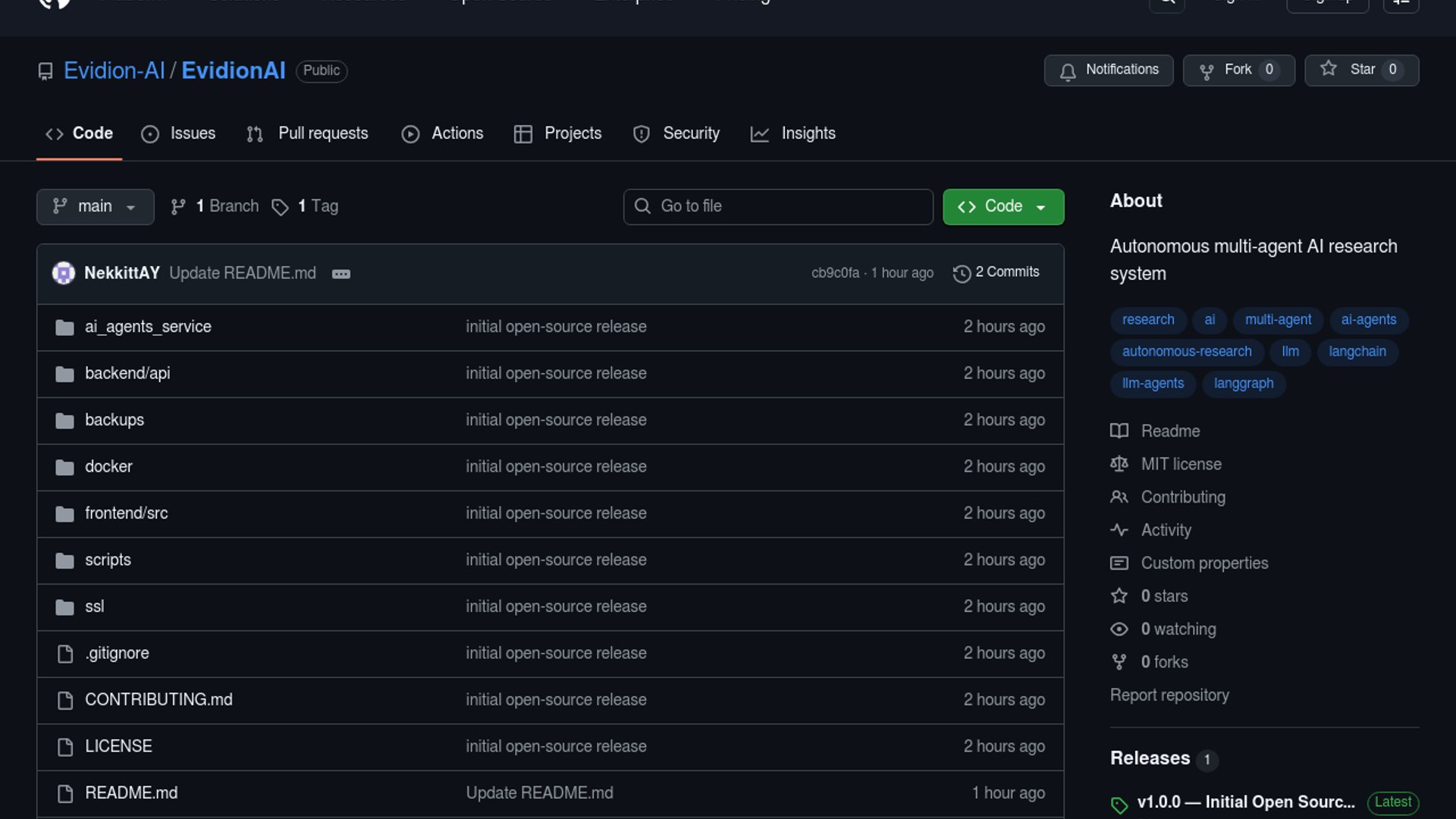Open the Activity pulse link
This screenshot has width=1456, height=819.
[x=1166, y=530]
